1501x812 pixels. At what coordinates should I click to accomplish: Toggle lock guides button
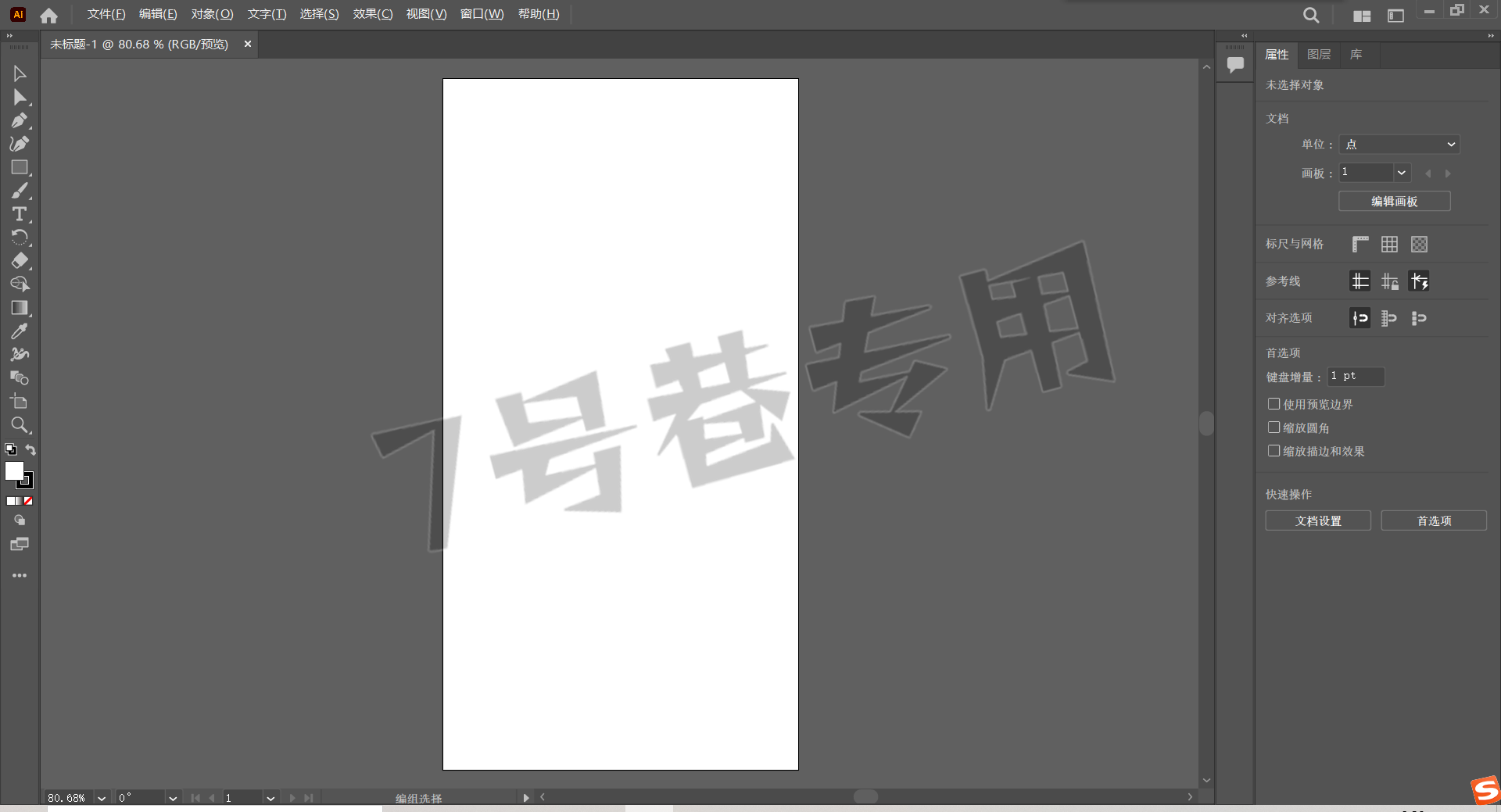click(x=1389, y=281)
